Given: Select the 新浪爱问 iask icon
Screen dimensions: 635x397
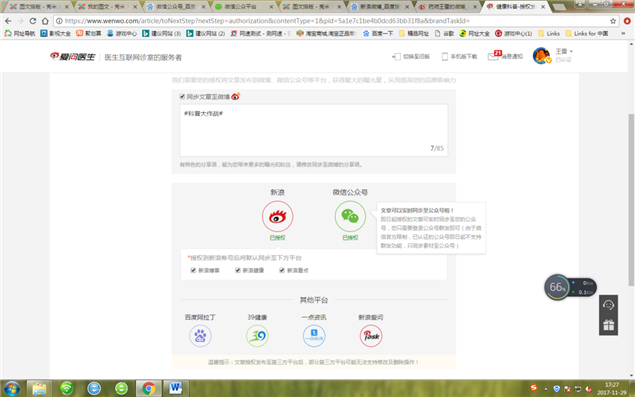Looking at the screenshot, I should 371,336.
